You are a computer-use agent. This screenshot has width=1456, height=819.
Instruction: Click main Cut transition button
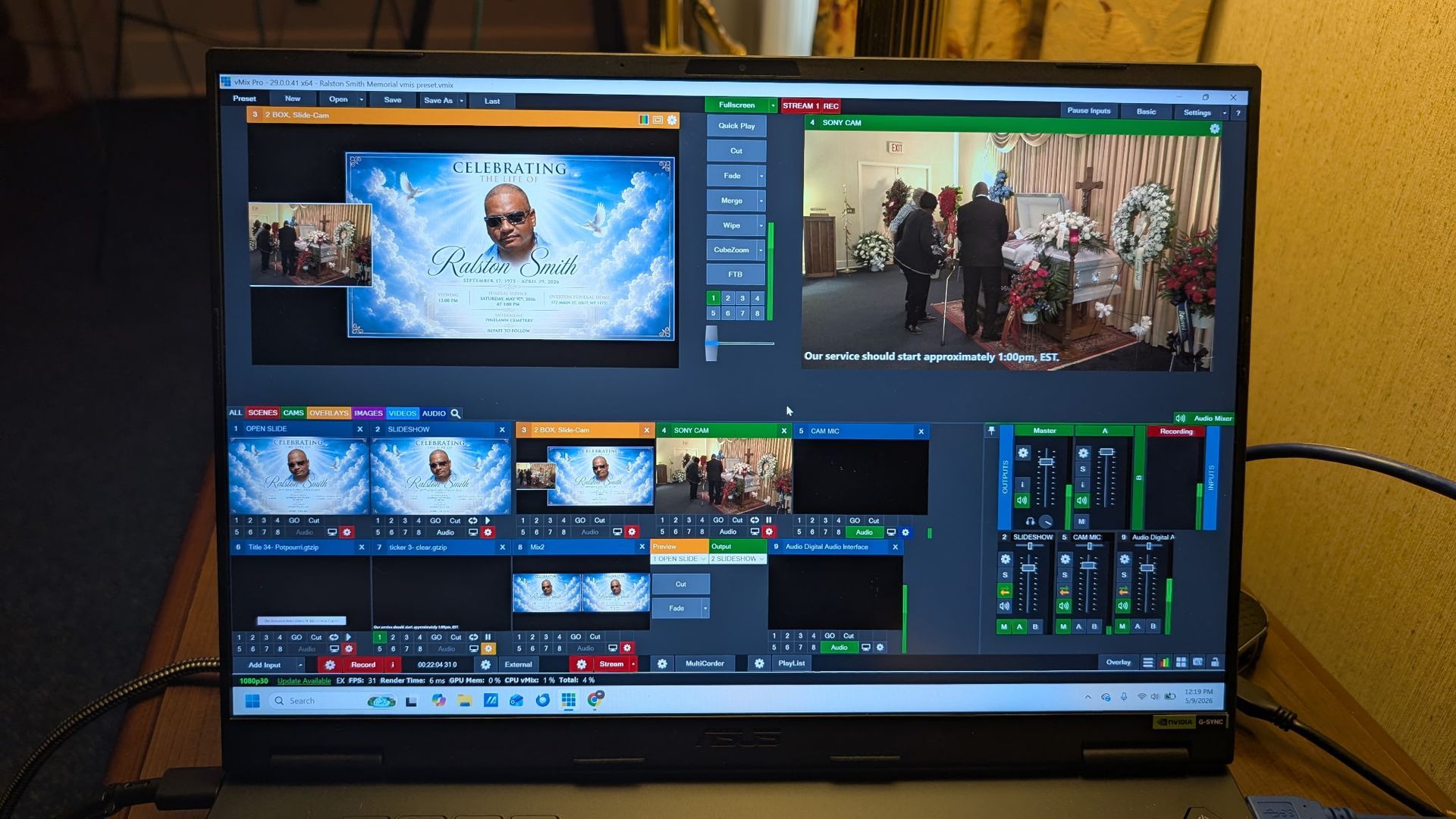click(736, 151)
